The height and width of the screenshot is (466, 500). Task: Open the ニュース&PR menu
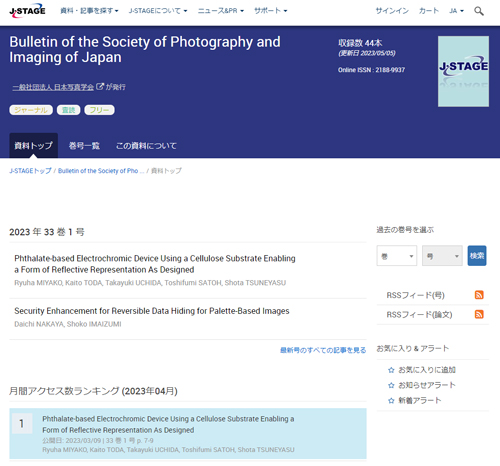point(221,11)
